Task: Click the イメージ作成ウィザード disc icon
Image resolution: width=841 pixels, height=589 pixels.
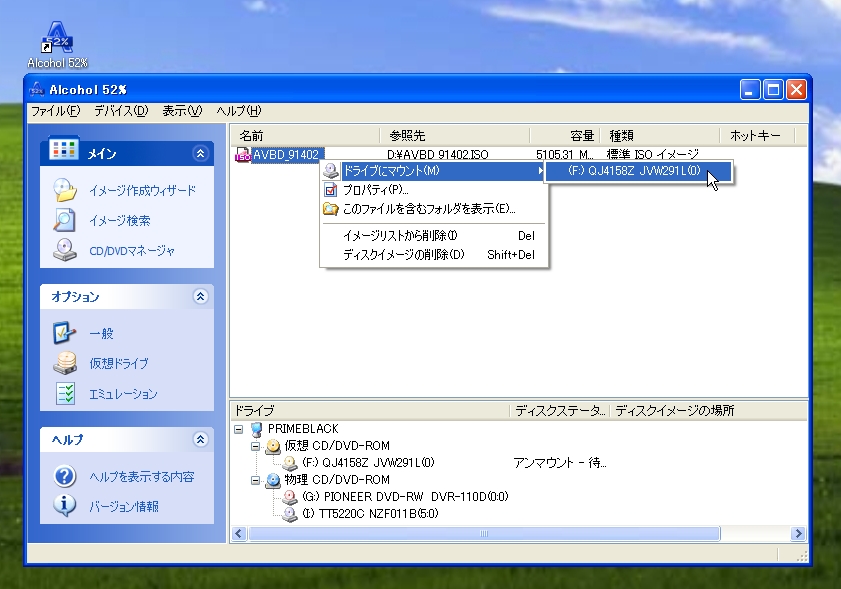Action: [x=65, y=190]
